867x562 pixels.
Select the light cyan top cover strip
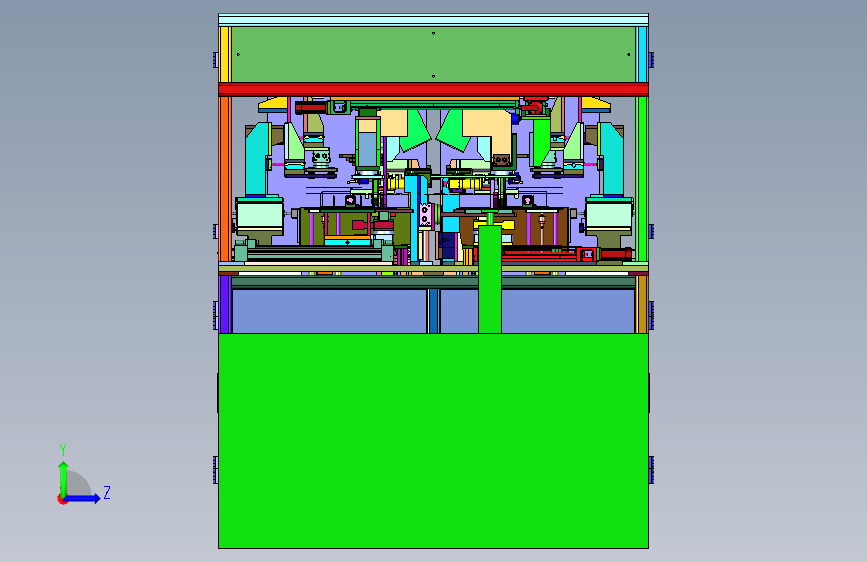[x=434, y=20]
